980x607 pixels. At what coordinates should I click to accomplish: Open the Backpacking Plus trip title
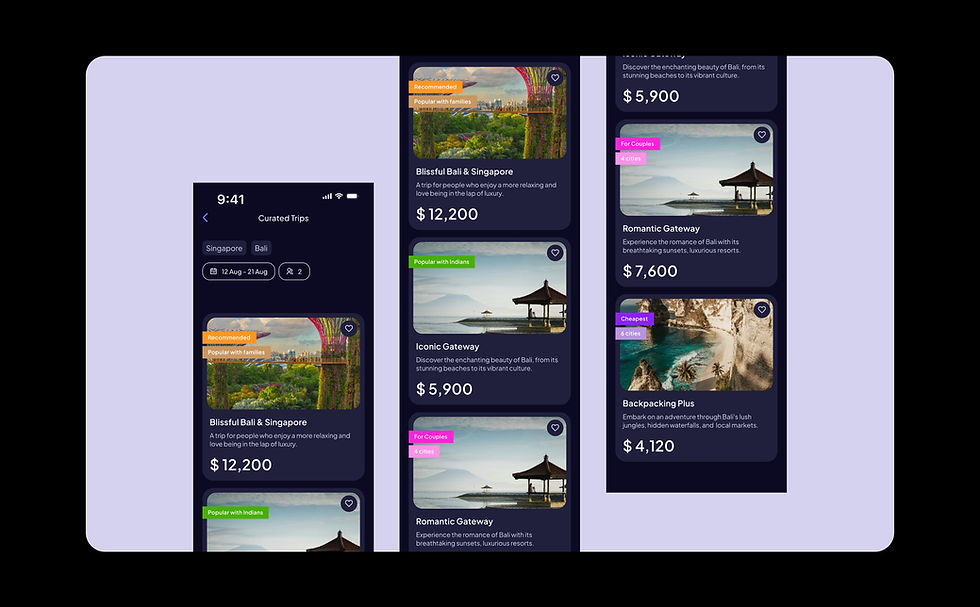click(658, 403)
